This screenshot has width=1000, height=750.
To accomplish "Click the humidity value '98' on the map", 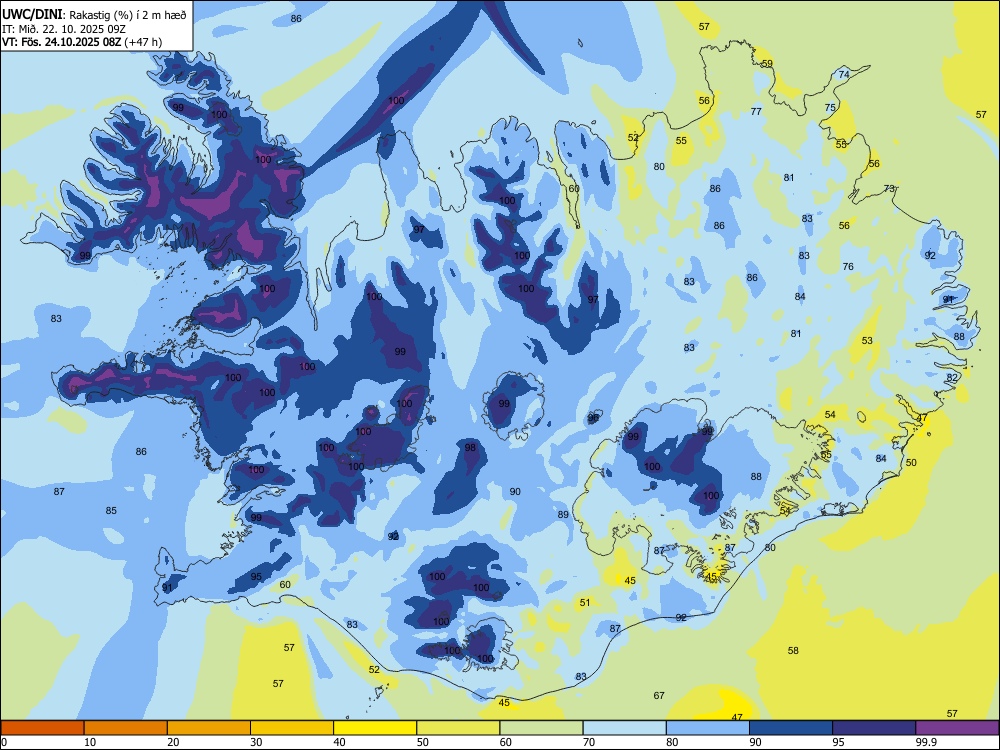I will (470, 448).
